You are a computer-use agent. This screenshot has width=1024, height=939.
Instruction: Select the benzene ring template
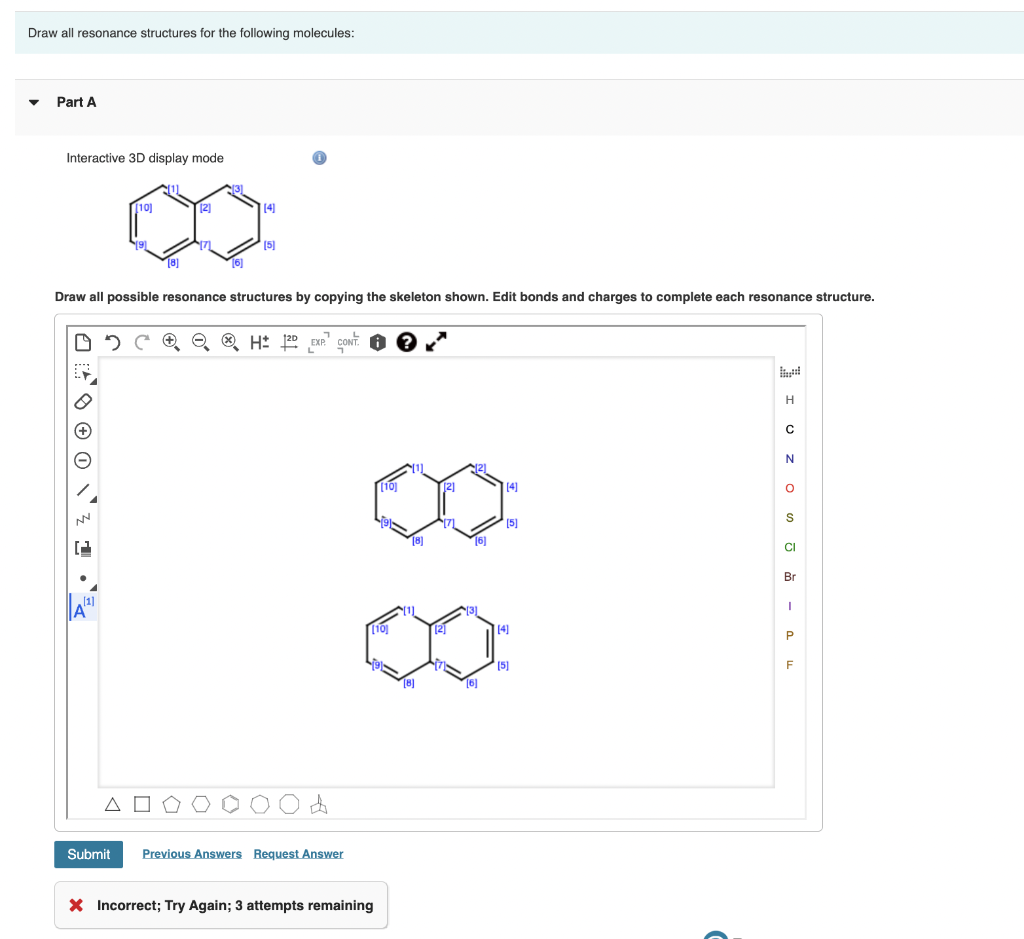[230, 803]
